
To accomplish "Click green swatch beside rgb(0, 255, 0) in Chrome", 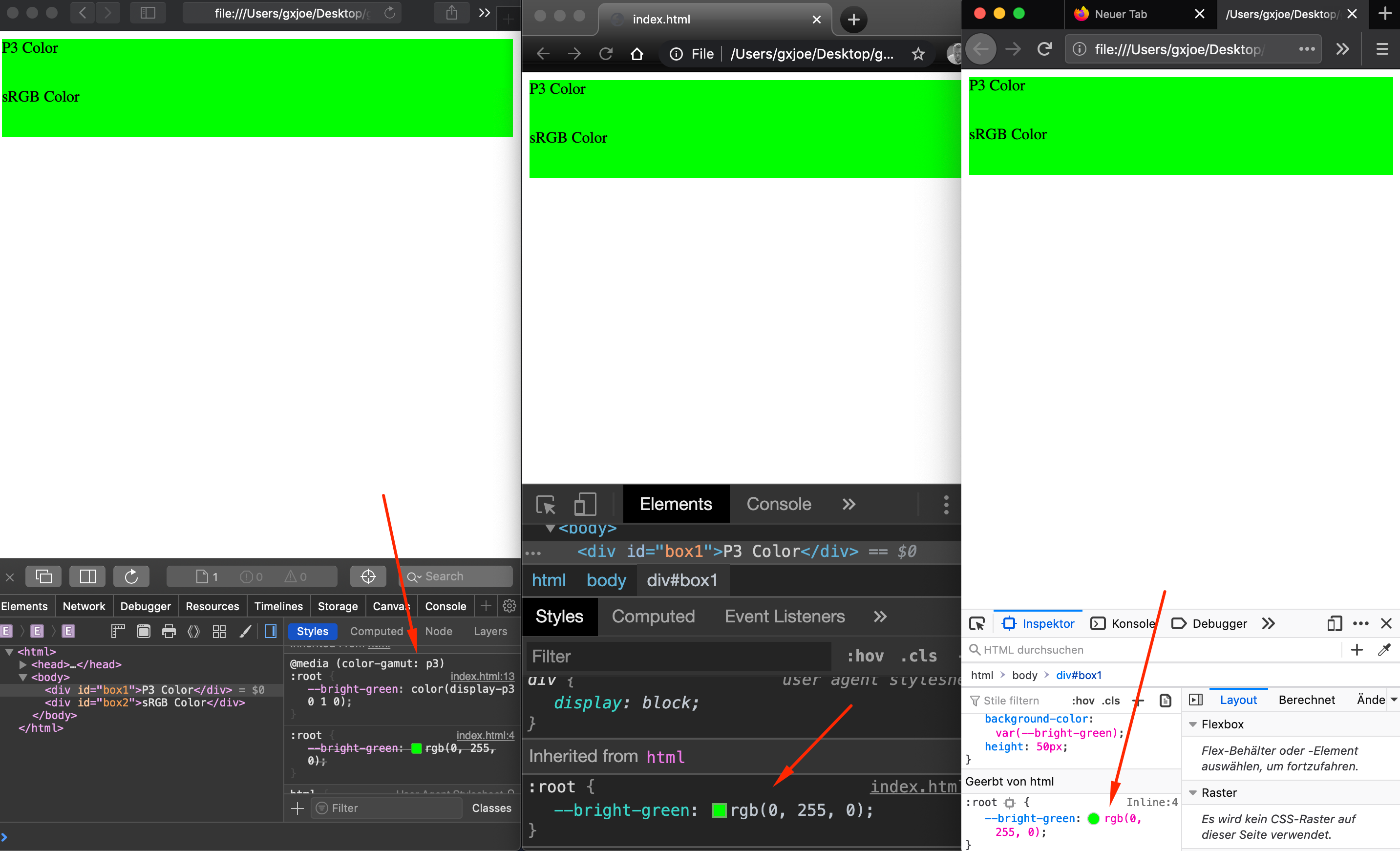I will click(x=719, y=810).
